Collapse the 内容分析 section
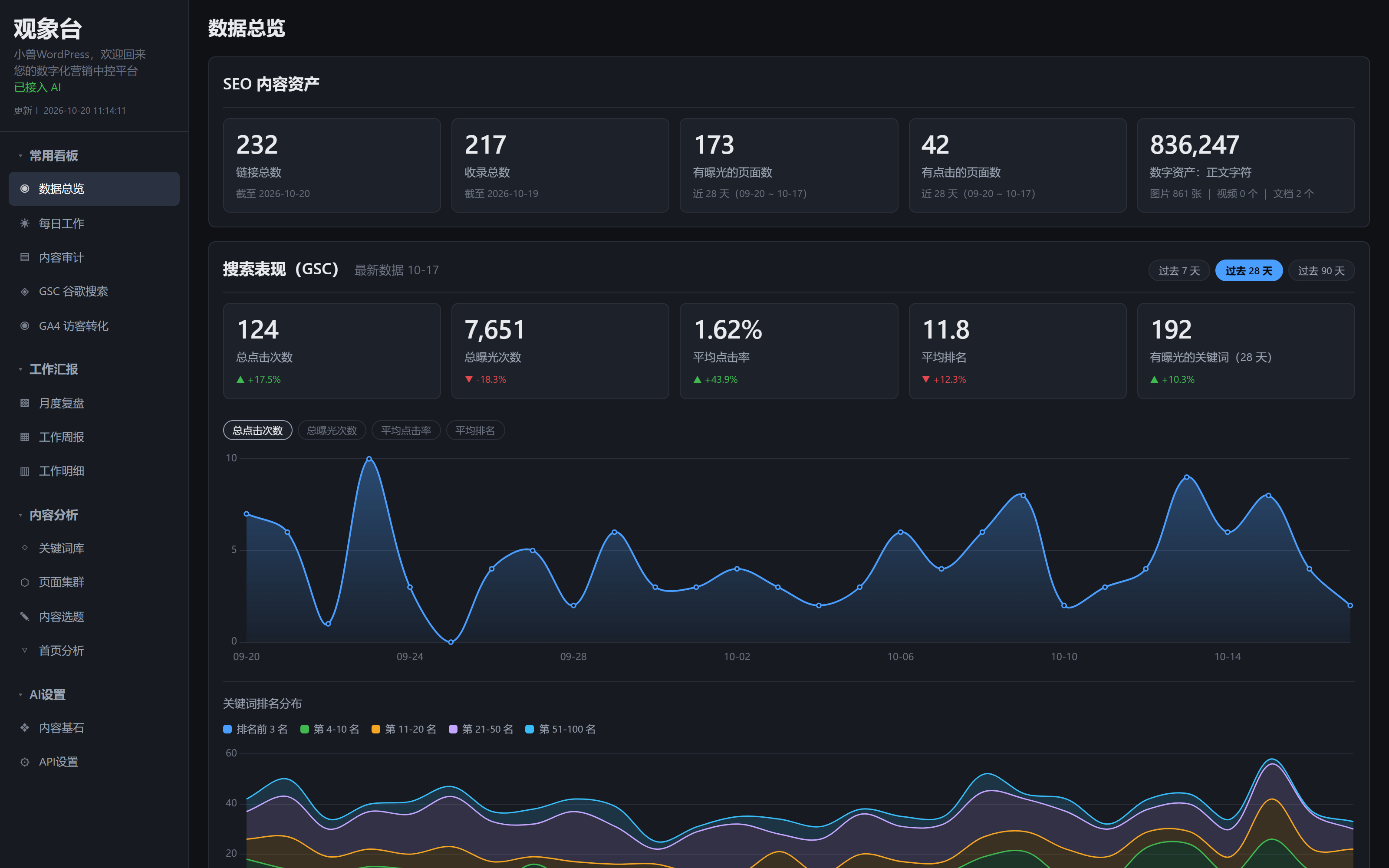The height and width of the screenshot is (868, 1389). coord(48,515)
